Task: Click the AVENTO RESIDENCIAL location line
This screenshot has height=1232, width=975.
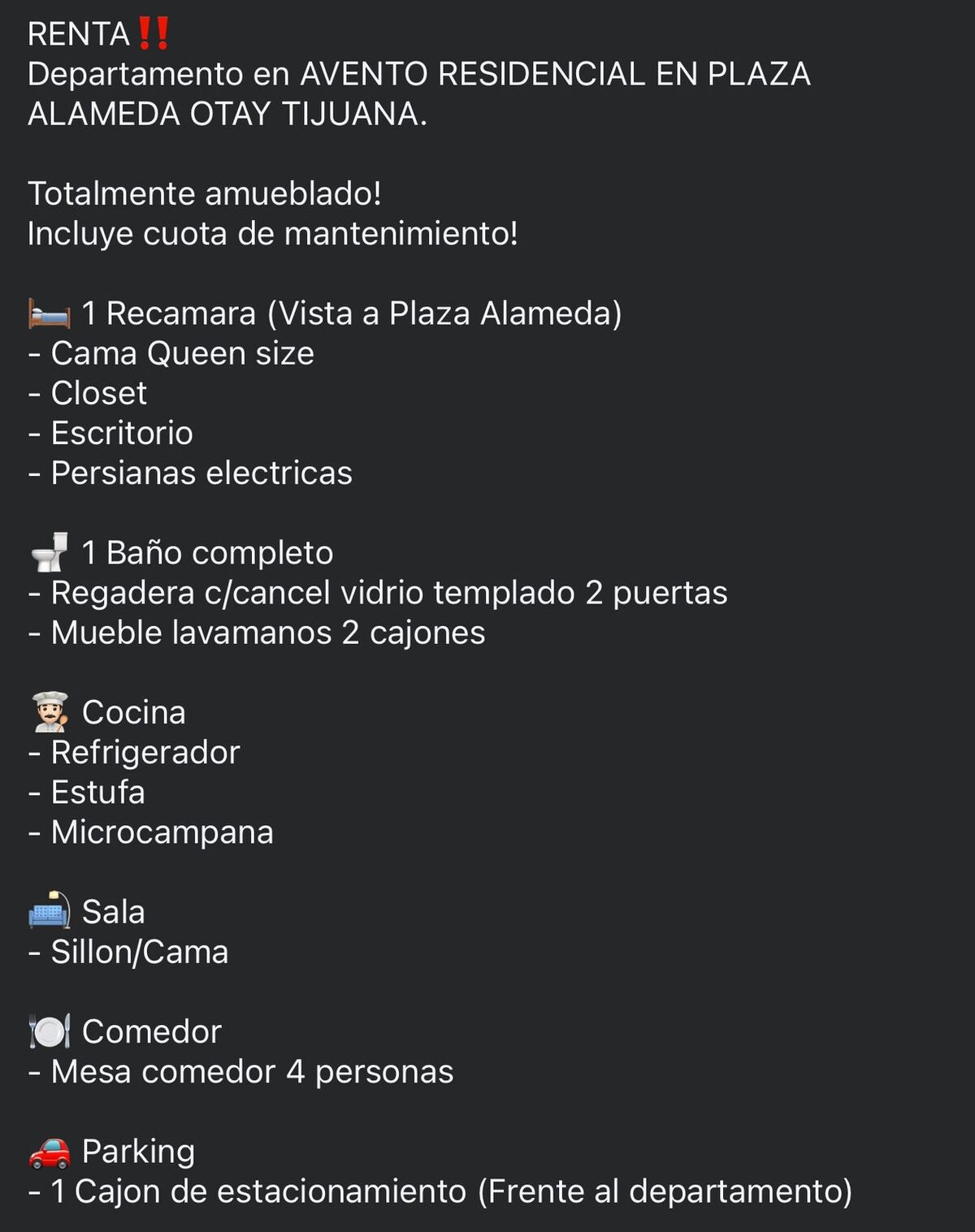Action: pos(419,94)
